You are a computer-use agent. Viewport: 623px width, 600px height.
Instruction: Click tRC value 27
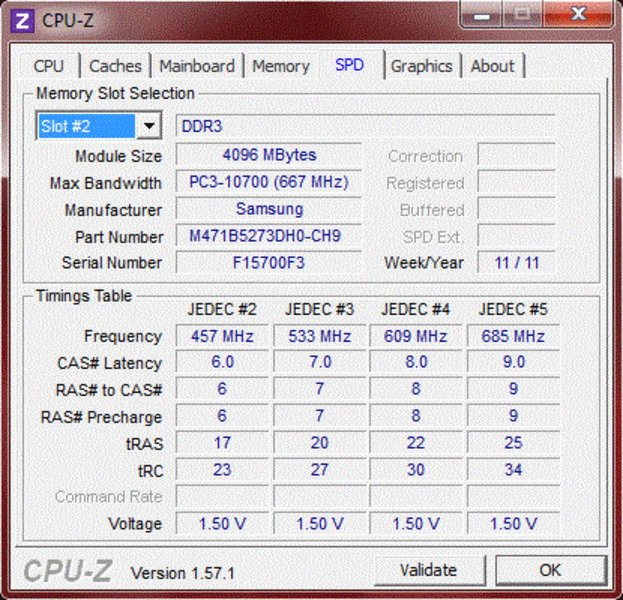(x=319, y=470)
